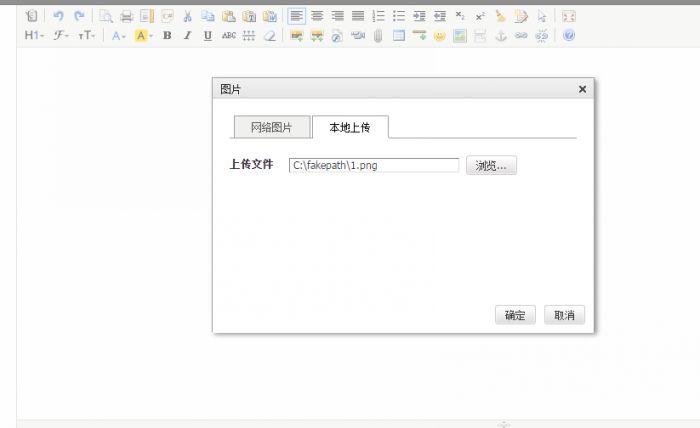Click the upload file path field
700x428 pixels.
click(x=374, y=165)
